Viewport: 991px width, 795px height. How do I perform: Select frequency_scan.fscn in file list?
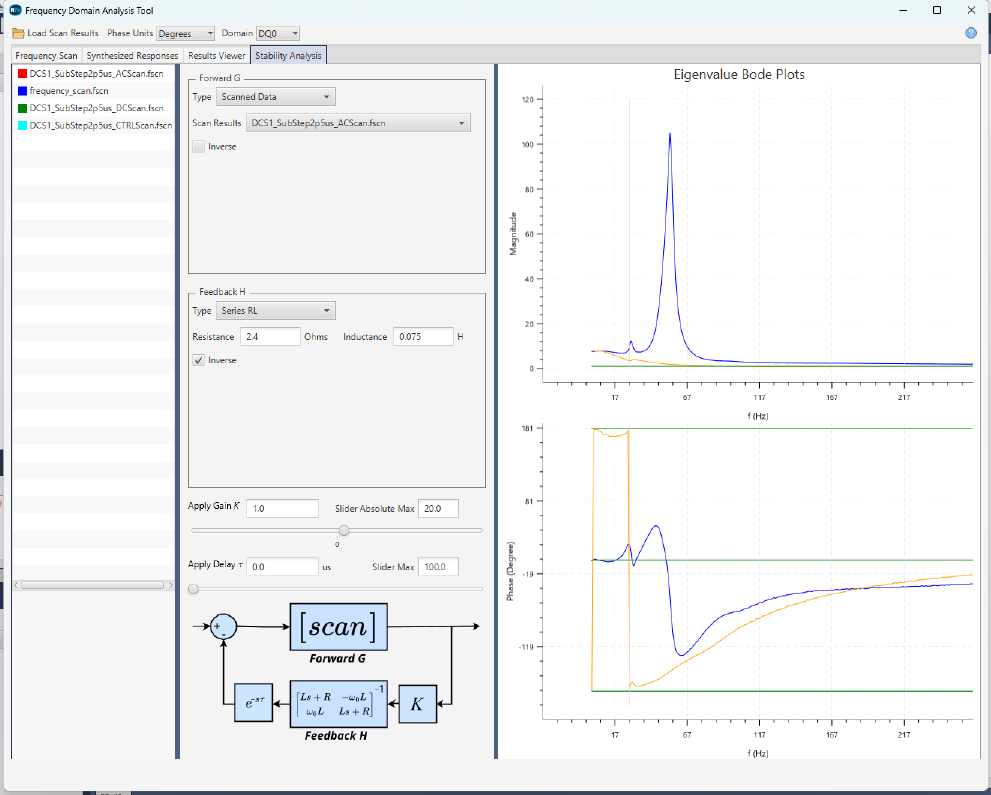(94, 91)
